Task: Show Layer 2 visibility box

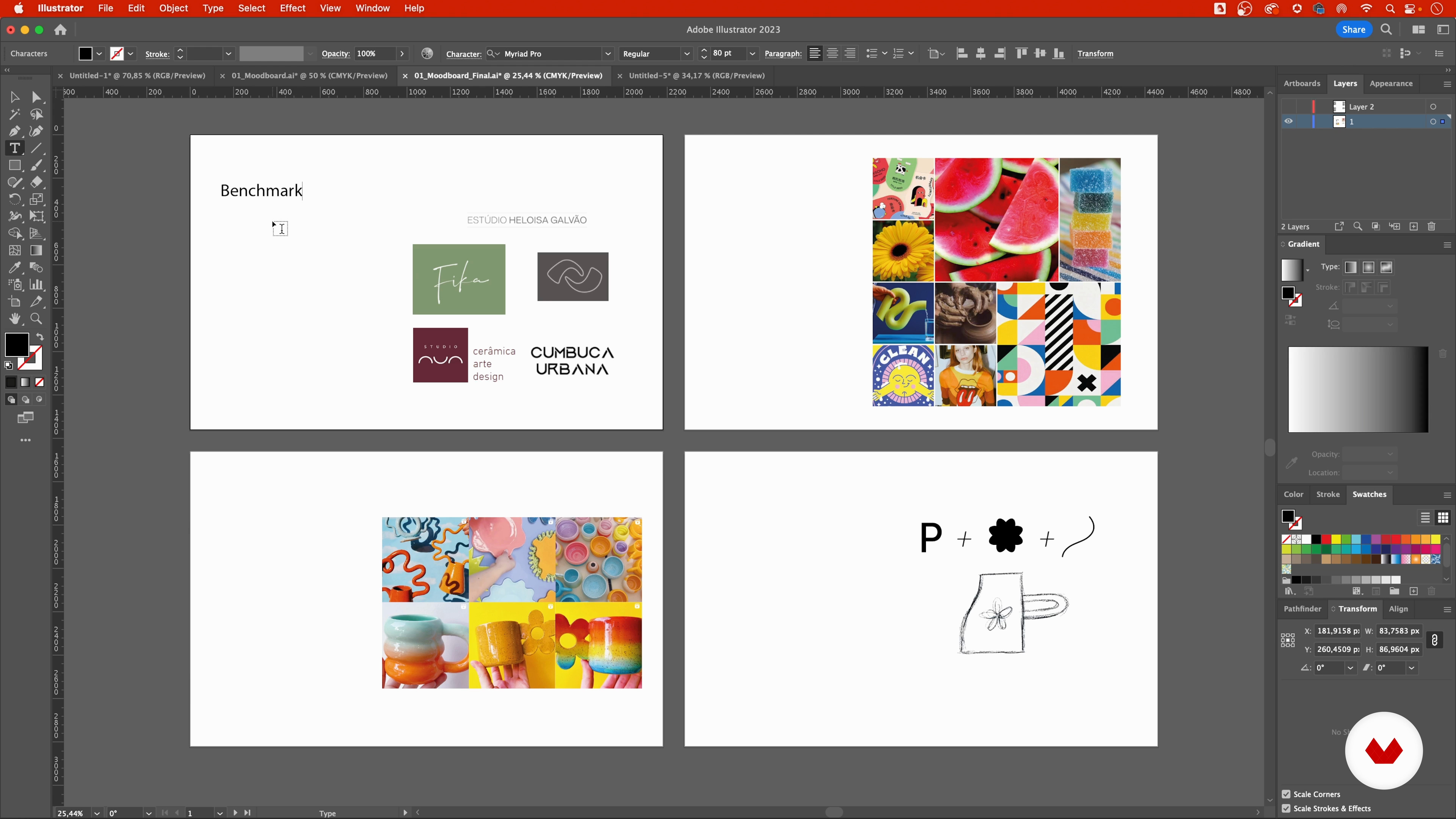Action: tap(1288, 106)
